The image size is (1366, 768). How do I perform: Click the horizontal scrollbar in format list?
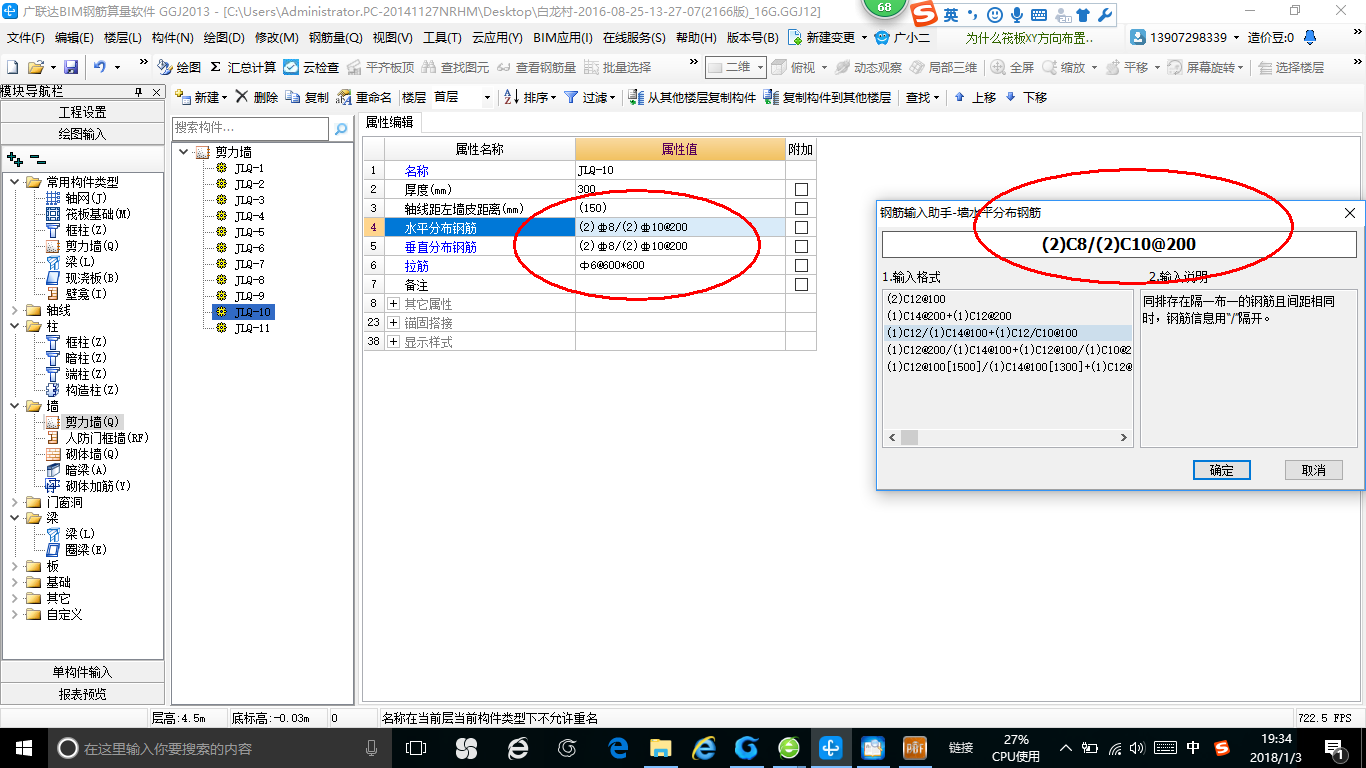pos(1008,437)
